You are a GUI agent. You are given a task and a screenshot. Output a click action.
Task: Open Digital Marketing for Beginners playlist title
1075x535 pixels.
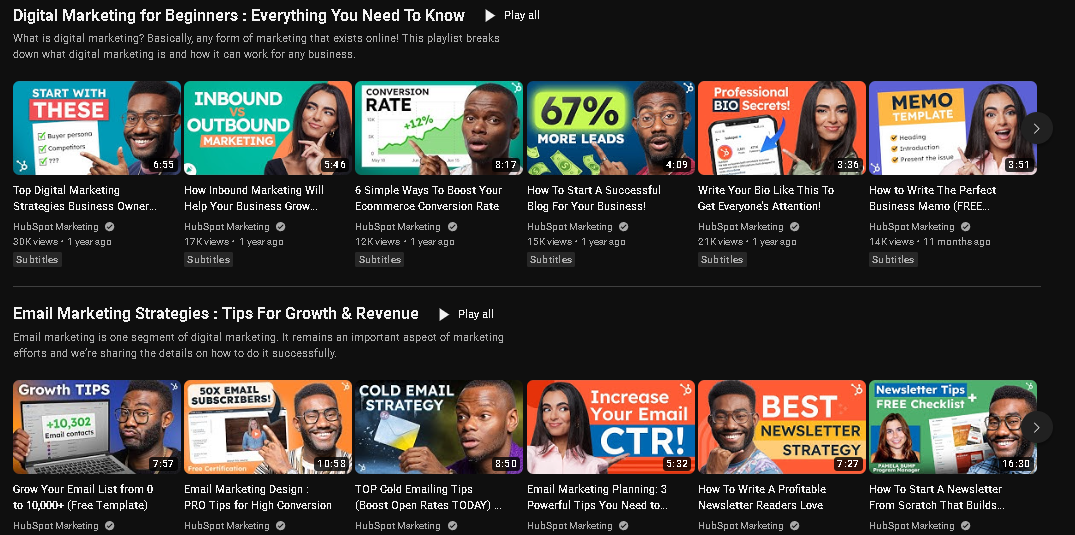[x=239, y=15]
